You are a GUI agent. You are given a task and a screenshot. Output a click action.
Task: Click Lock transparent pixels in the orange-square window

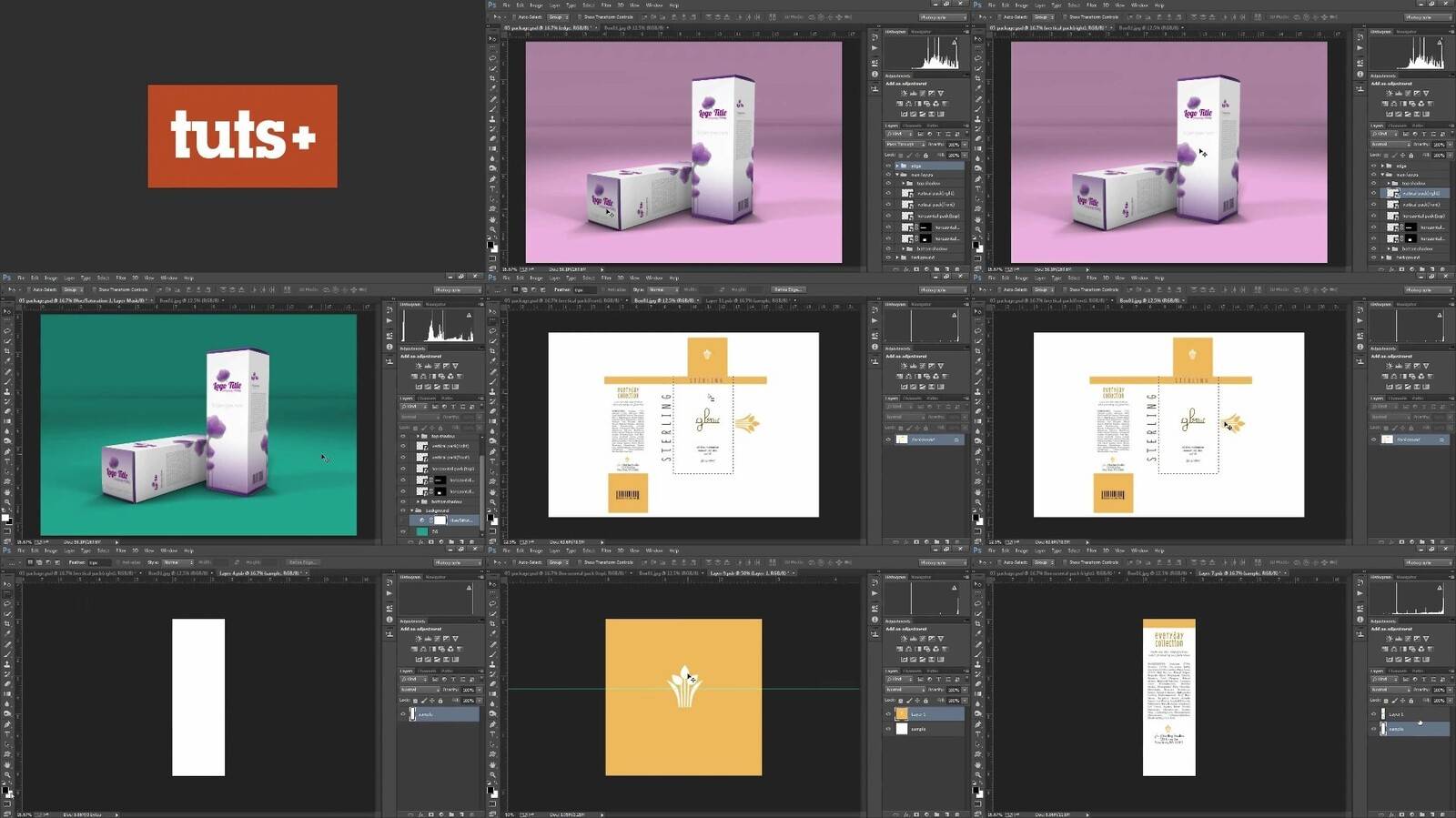[902, 701]
